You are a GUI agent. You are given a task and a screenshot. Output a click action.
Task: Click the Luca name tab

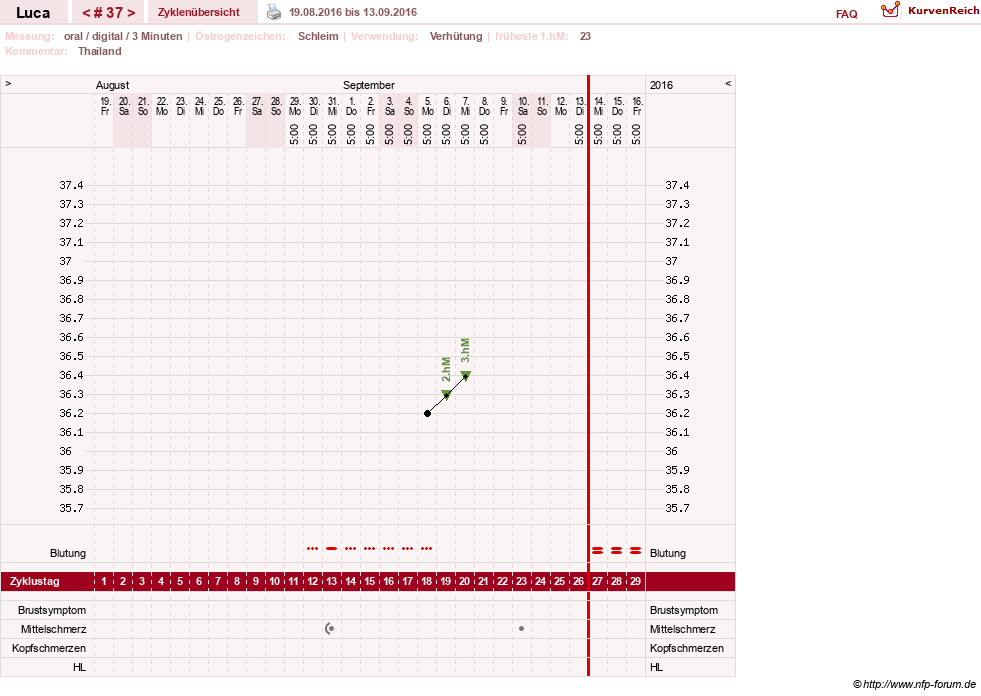[33, 13]
